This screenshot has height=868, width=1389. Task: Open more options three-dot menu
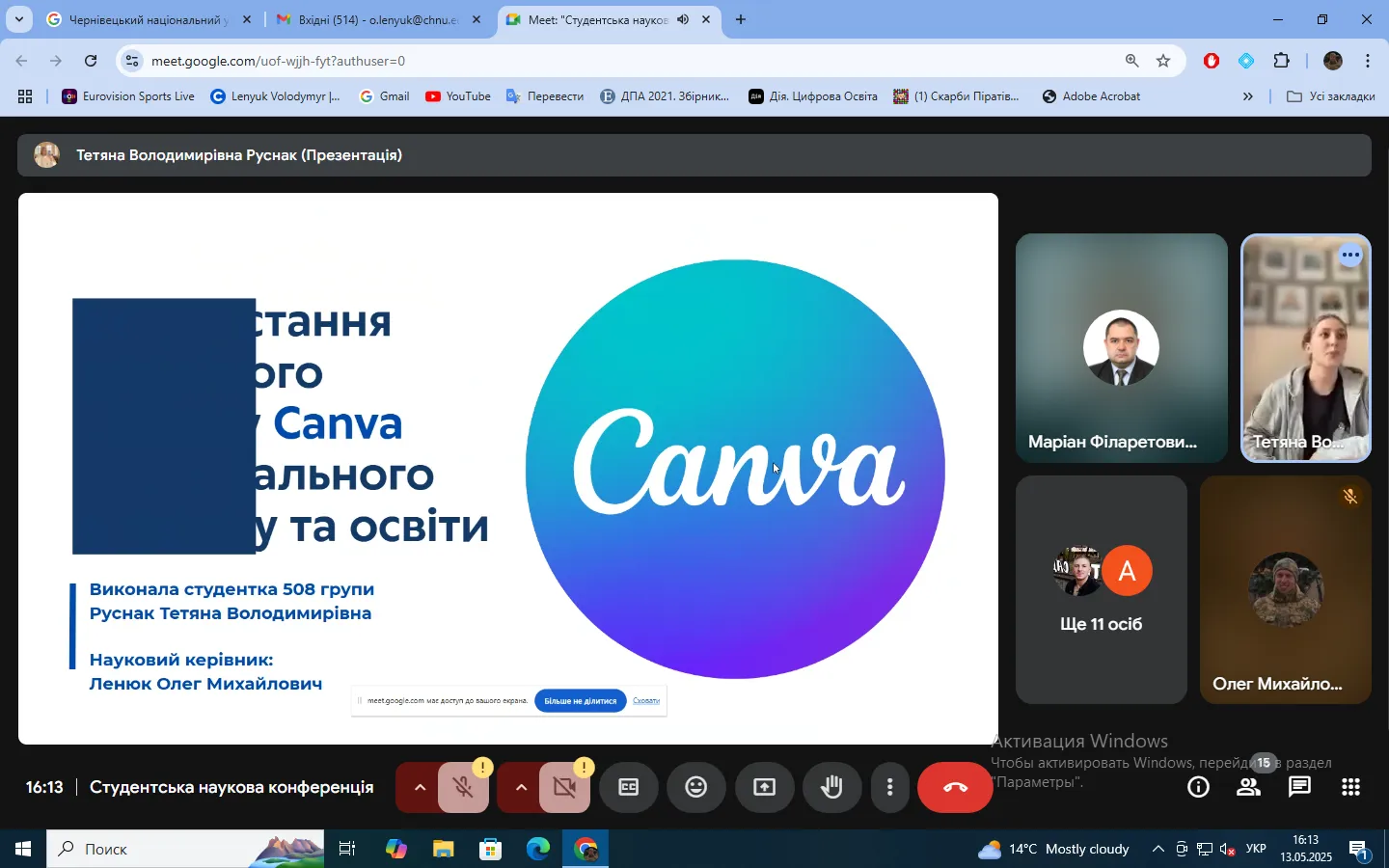click(x=889, y=788)
